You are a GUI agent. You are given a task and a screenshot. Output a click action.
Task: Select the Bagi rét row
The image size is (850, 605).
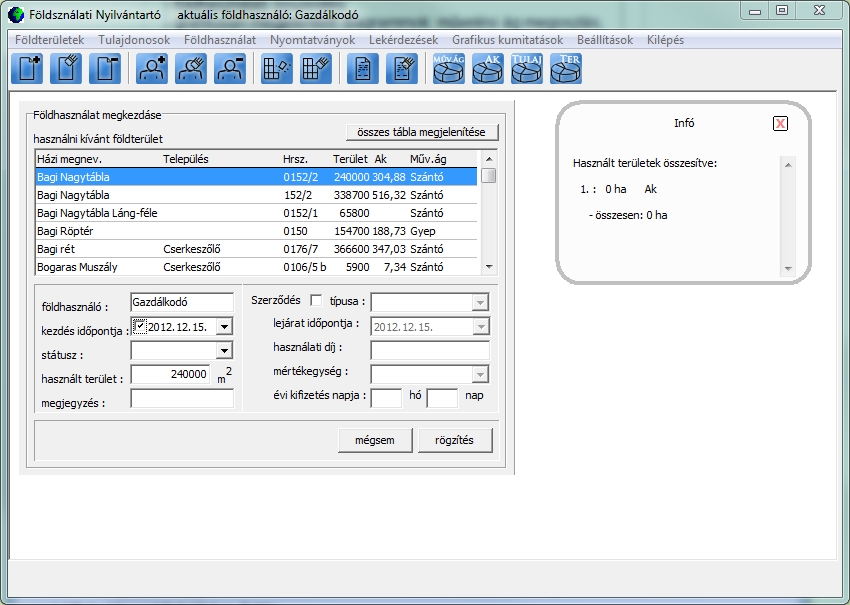(x=256, y=249)
